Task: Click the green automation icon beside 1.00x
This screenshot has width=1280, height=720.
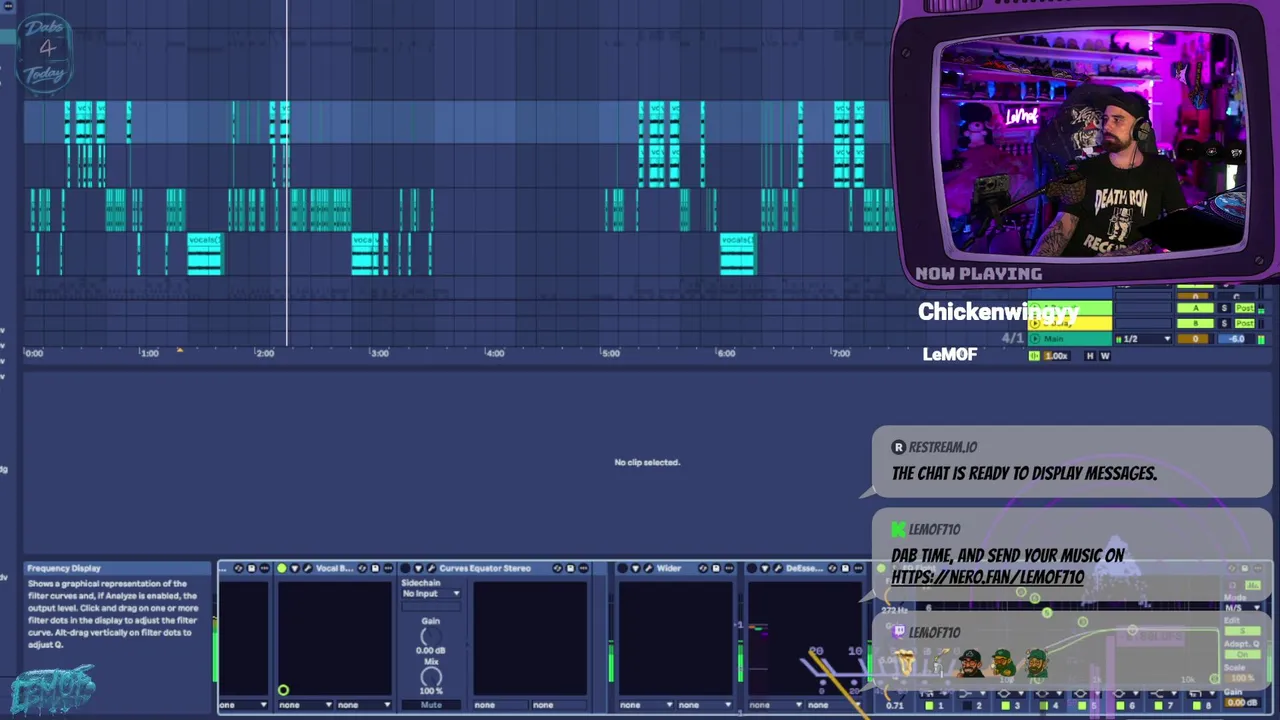Action: click(x=1034, y=356)
